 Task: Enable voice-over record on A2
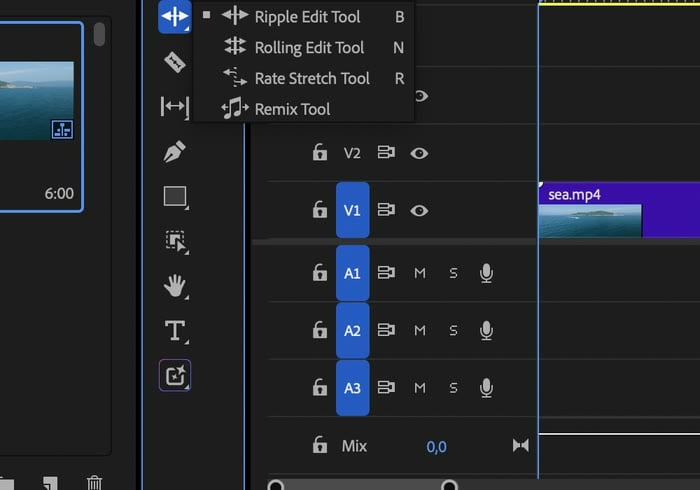click(x=486, y=331)
